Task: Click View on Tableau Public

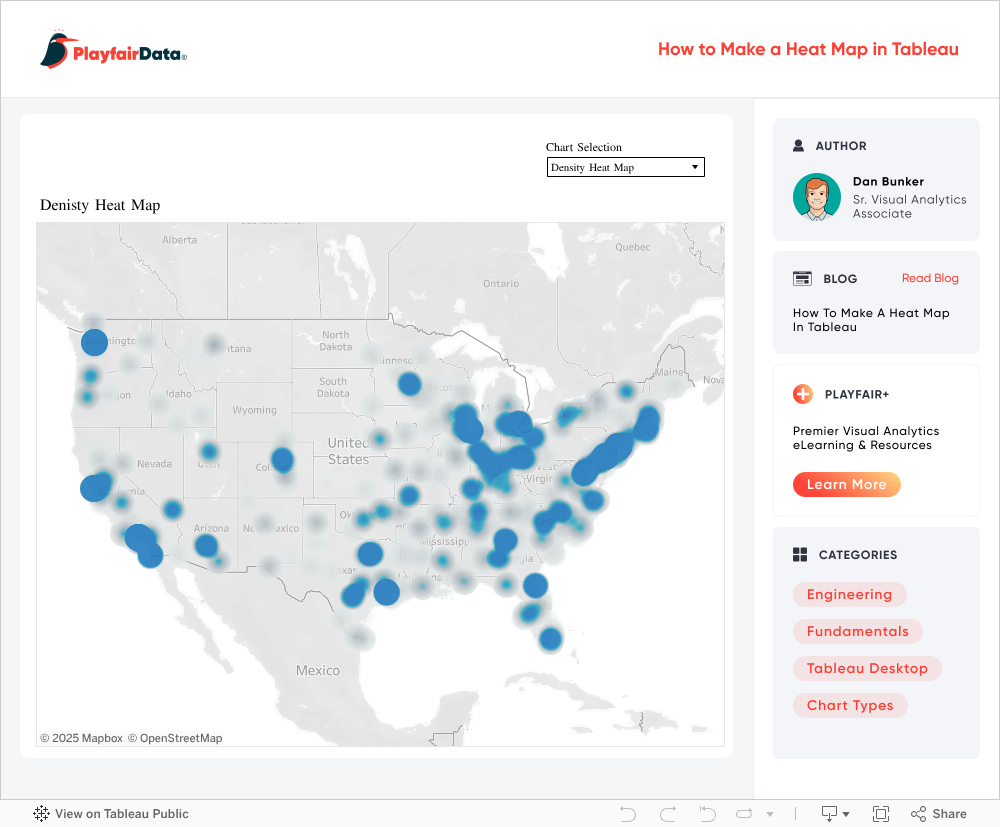Action: (111, 814)
